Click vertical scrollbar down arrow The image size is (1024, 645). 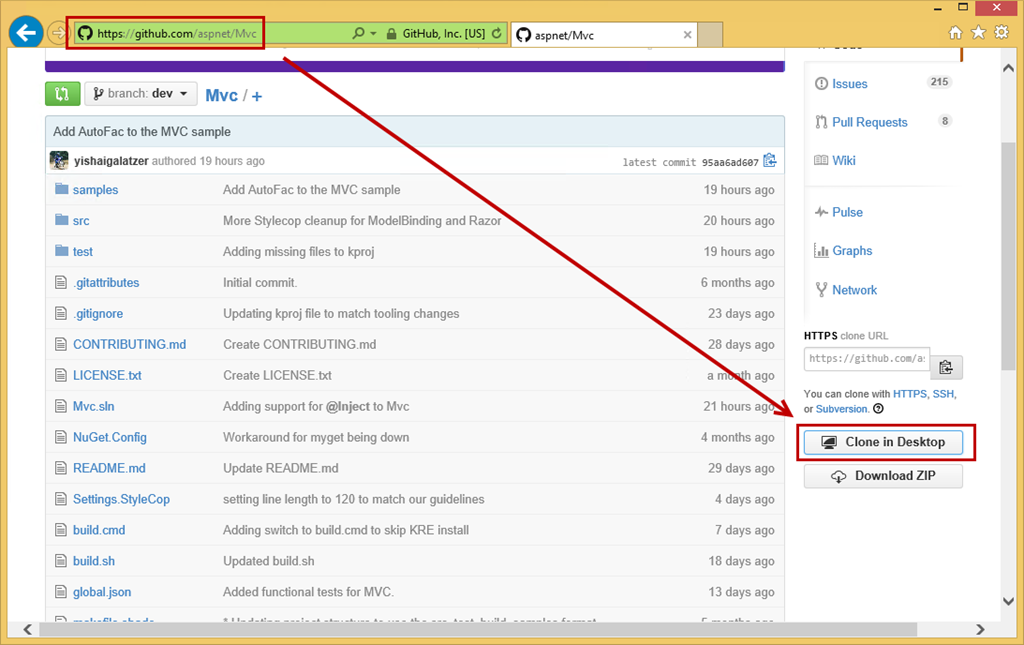click(1008, 601)
